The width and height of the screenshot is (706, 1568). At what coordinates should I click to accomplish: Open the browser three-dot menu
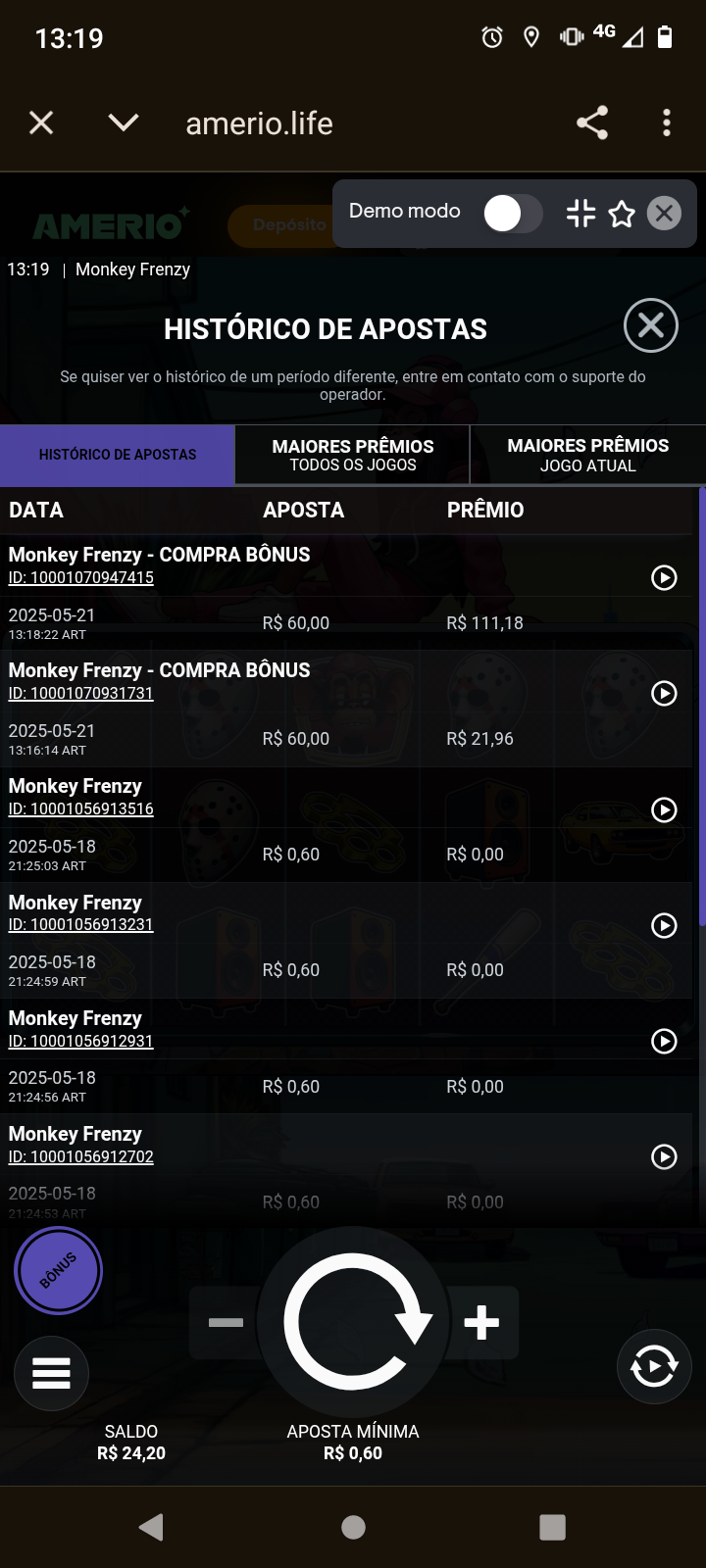667,122
